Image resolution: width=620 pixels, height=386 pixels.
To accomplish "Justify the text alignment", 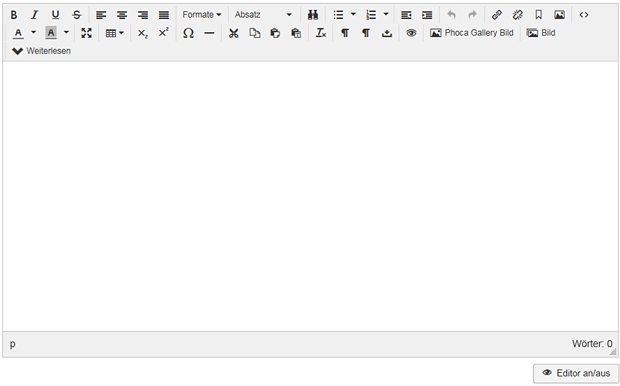I will [x=164, y=15].
